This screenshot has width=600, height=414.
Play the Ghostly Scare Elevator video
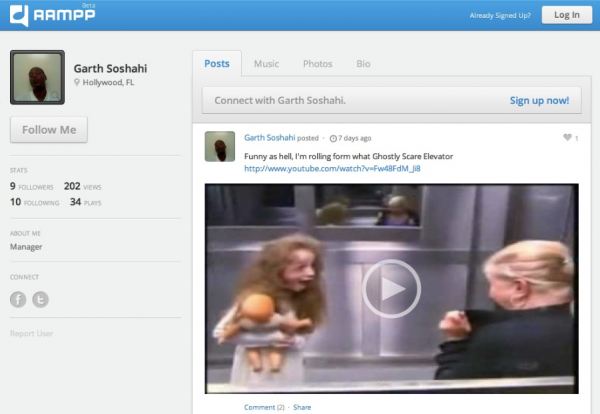coord(391,289)
